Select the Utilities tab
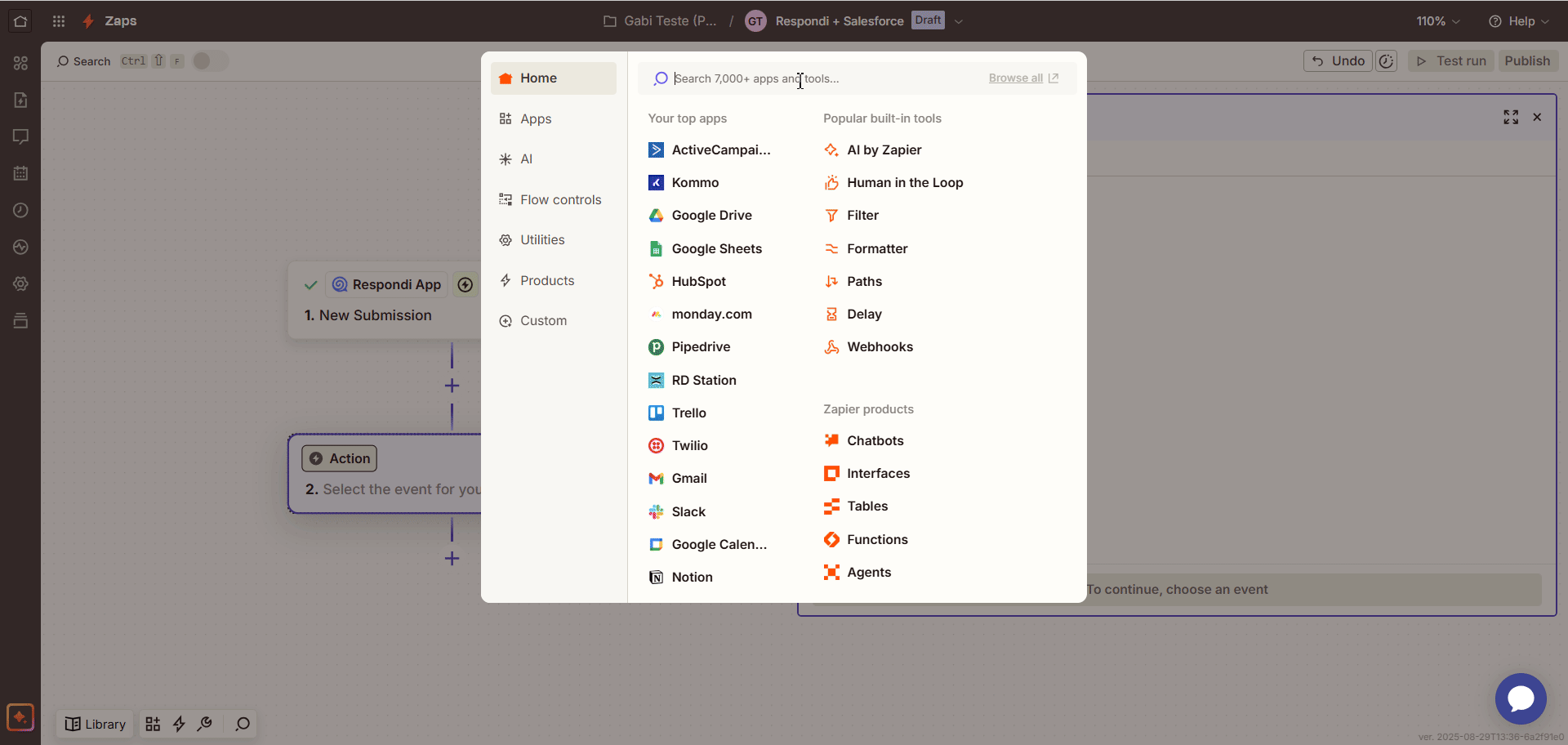 click(x=554, y=240)
